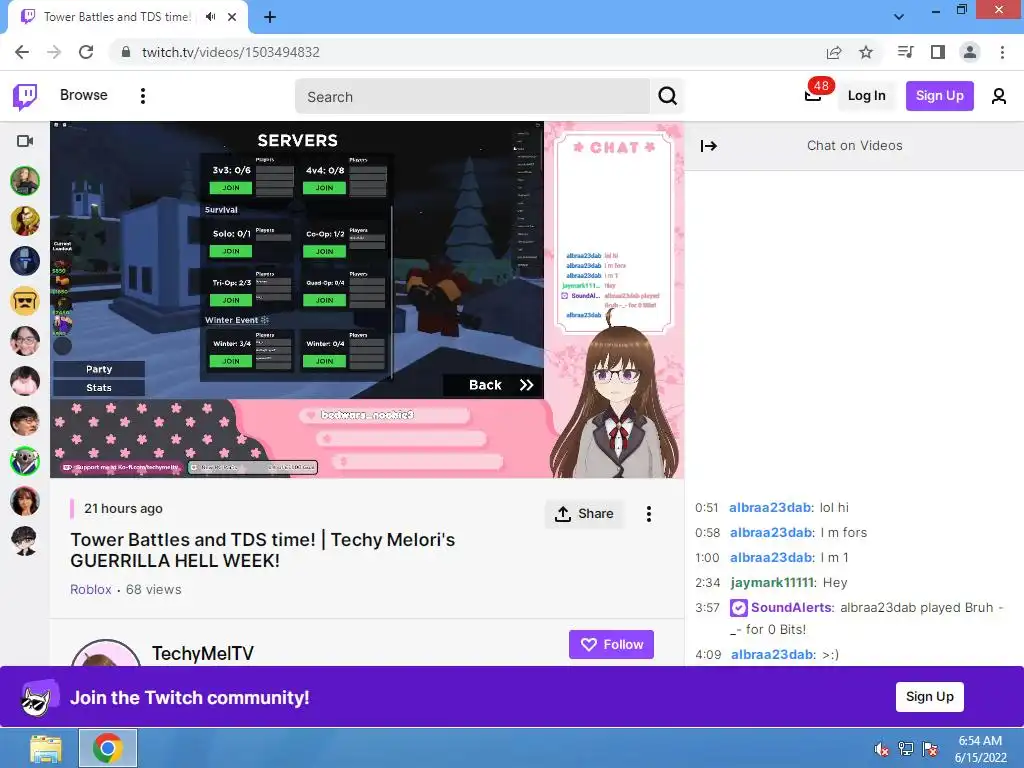This screenshot has height=768, width=1024.
Task: Open network tray icon
Action: 906,749
